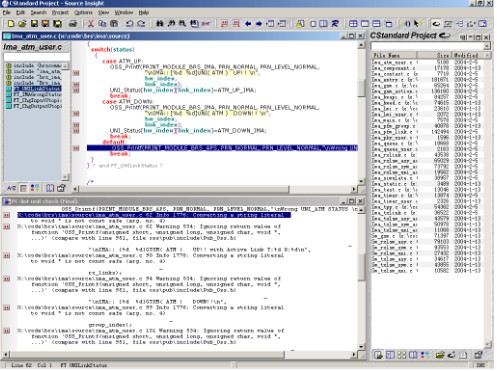Select first include entry in symbol list
The height and width of the screenshot is (371, 497).
point(34,66)
